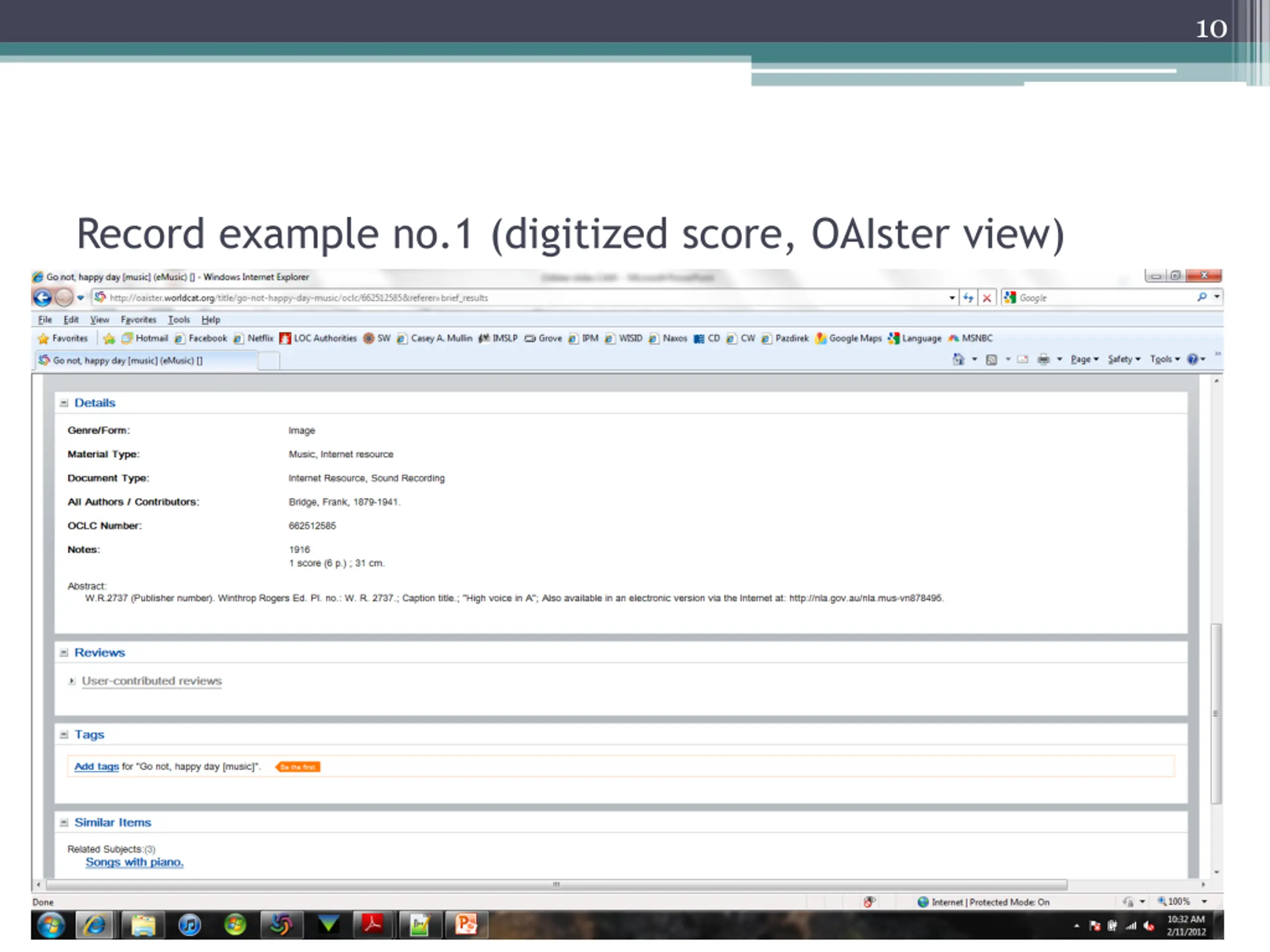Click the Add to Favorites Bar icon
Viewport: 1270px width, 952px height.
(x=109, y=339)
